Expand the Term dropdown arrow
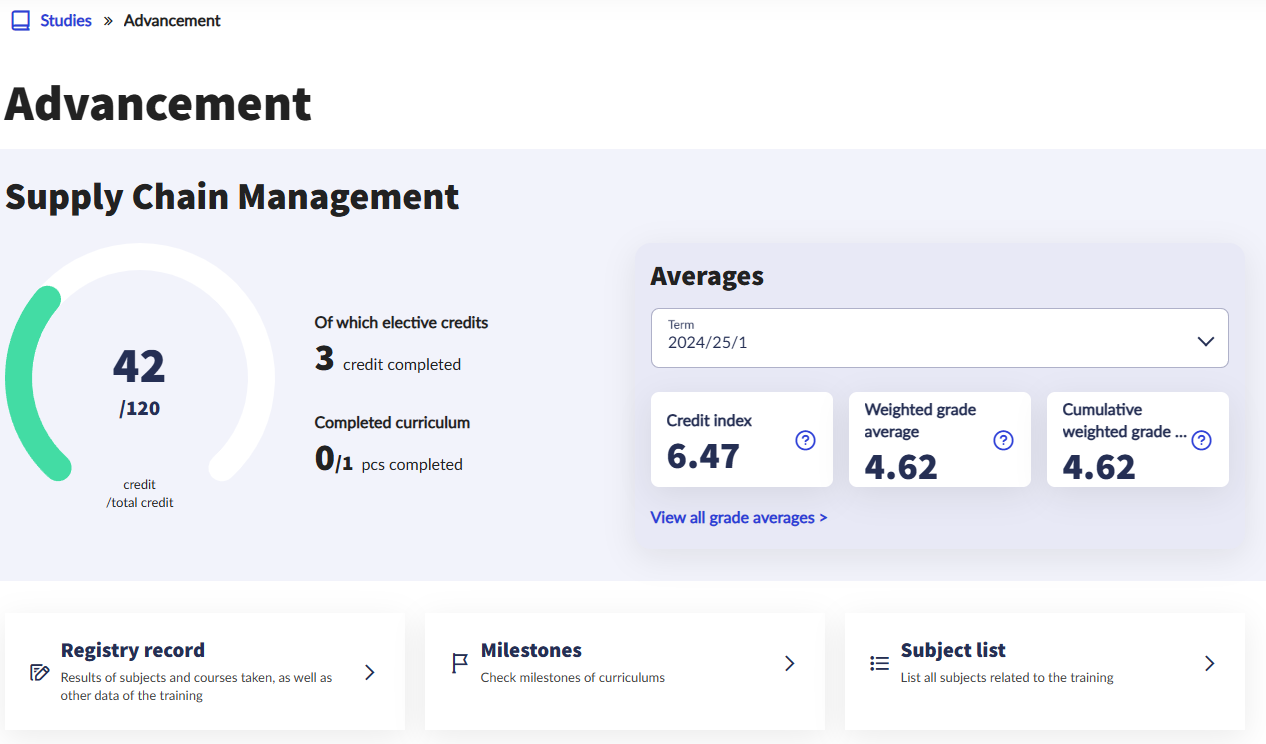Viewport: 1266px width, 744px height. pyautogui.click(x=1205, y=341)
